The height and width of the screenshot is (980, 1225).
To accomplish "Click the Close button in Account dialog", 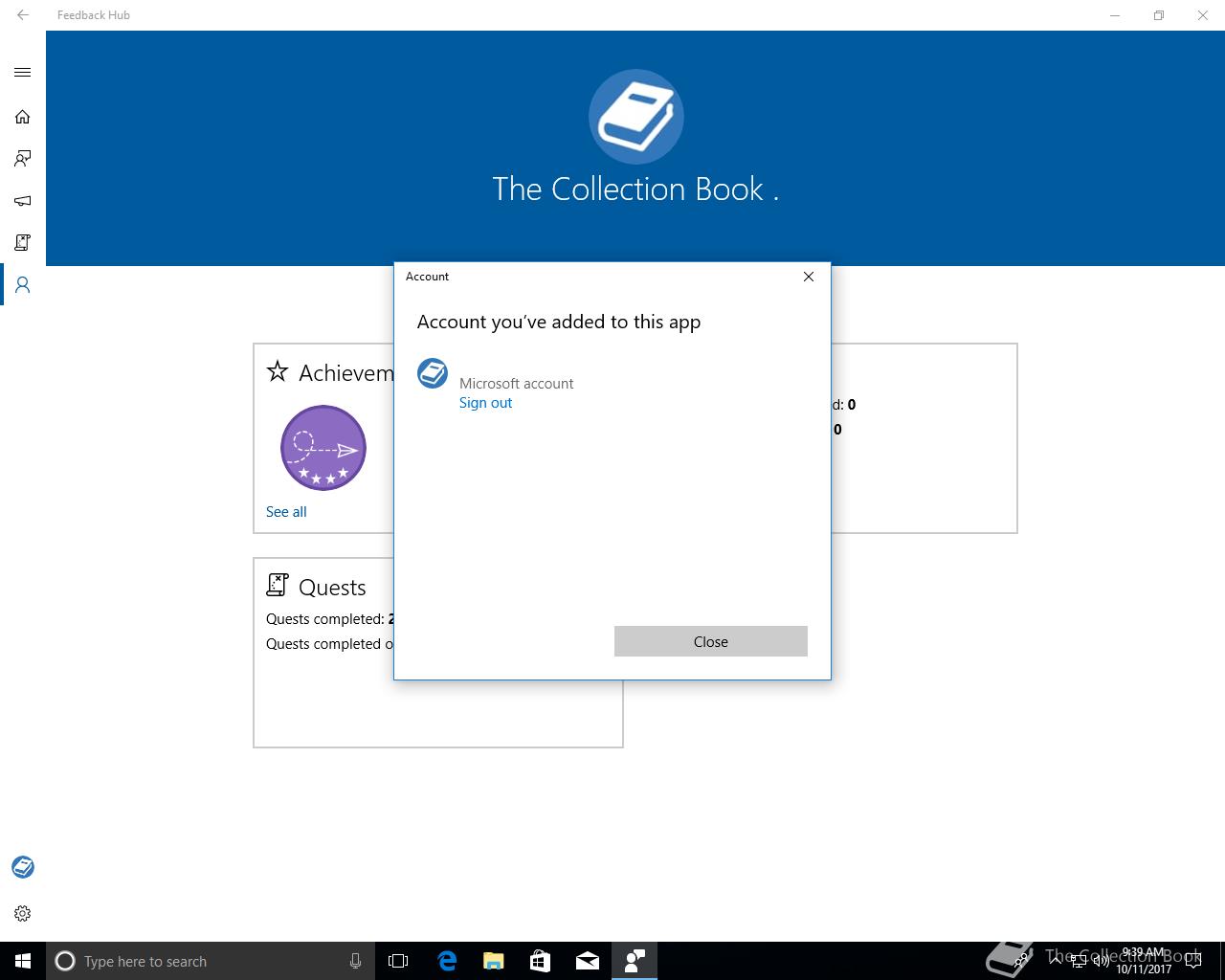I will click(711, 641).
